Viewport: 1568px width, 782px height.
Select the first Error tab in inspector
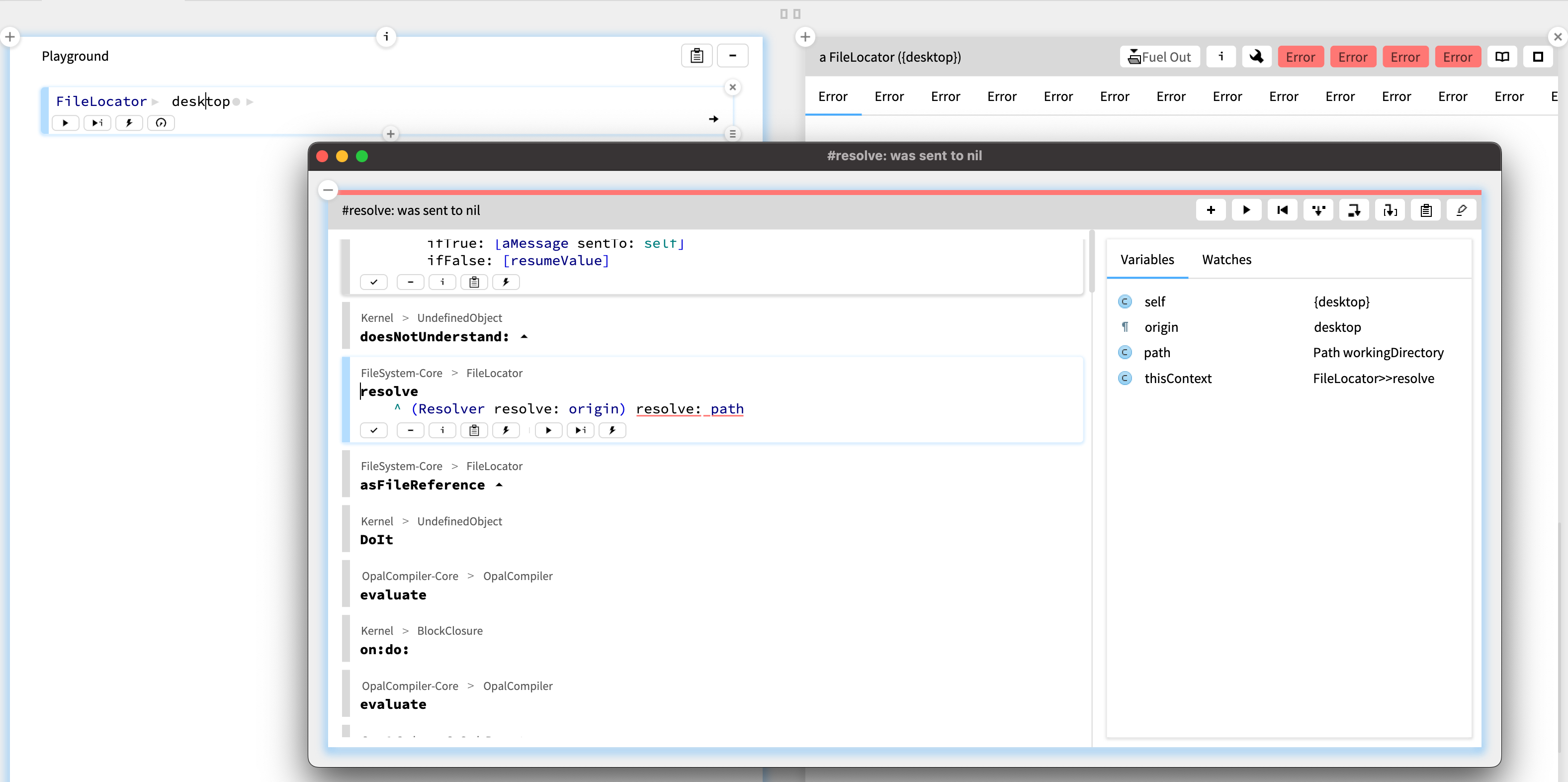click(832, 96)
